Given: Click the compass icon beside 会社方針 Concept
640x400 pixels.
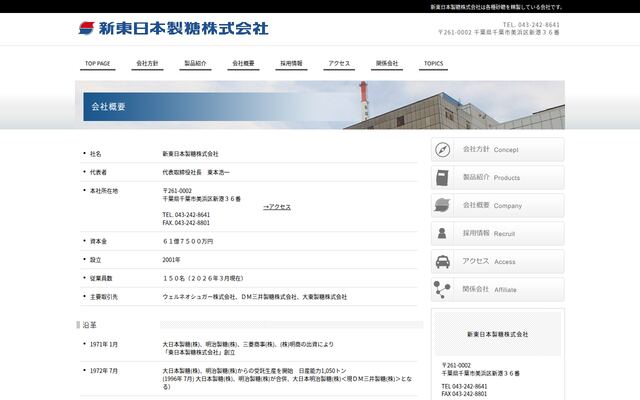Looking at the screenshot, I should click(x=442, y=150).
